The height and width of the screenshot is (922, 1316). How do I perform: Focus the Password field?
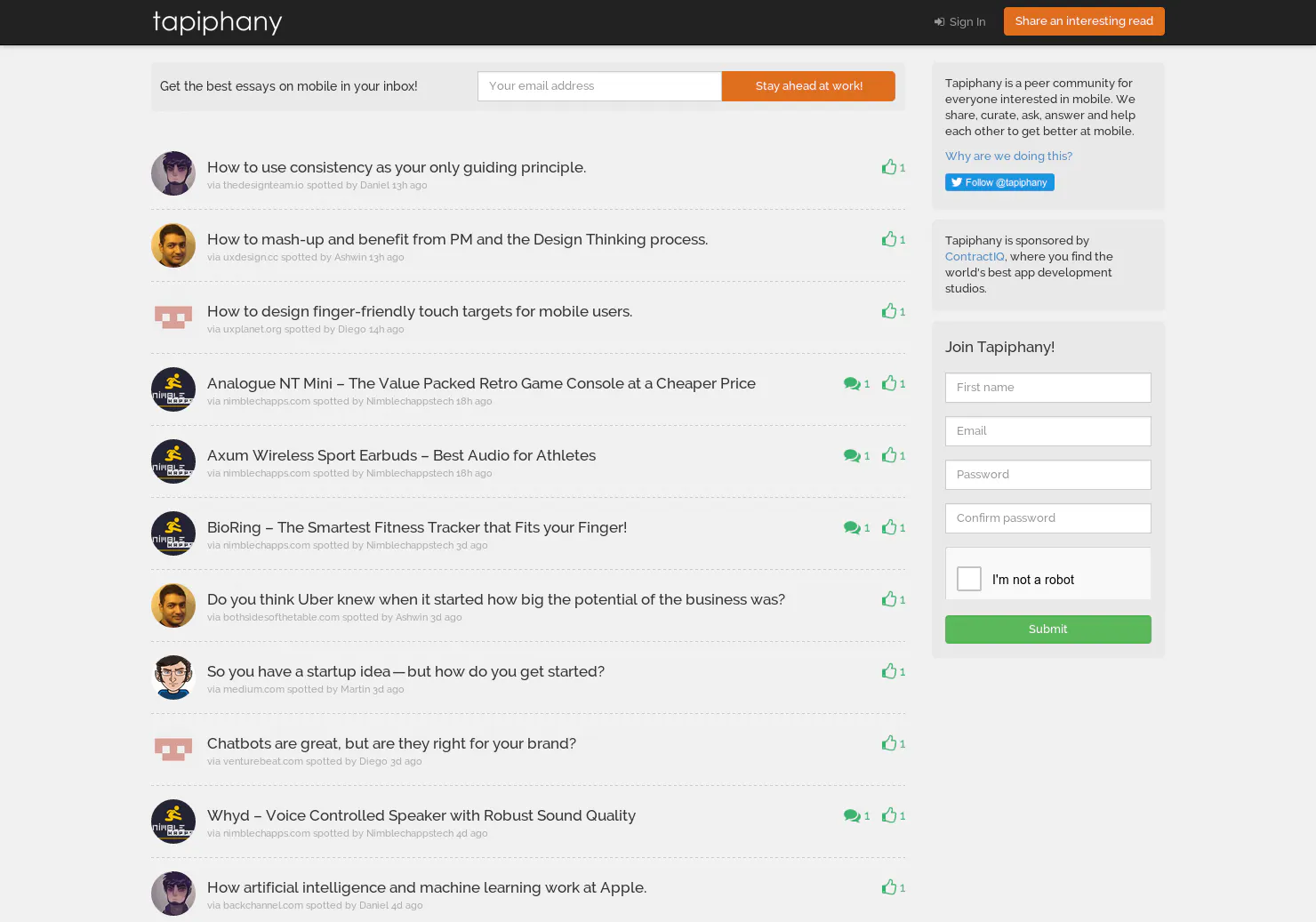(x=1047, y=475)
